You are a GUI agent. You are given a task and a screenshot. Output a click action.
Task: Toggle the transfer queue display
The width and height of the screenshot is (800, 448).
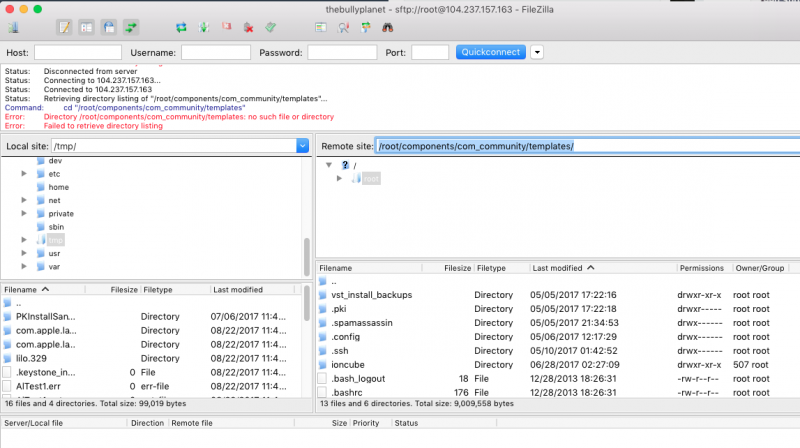pos(131,28)
